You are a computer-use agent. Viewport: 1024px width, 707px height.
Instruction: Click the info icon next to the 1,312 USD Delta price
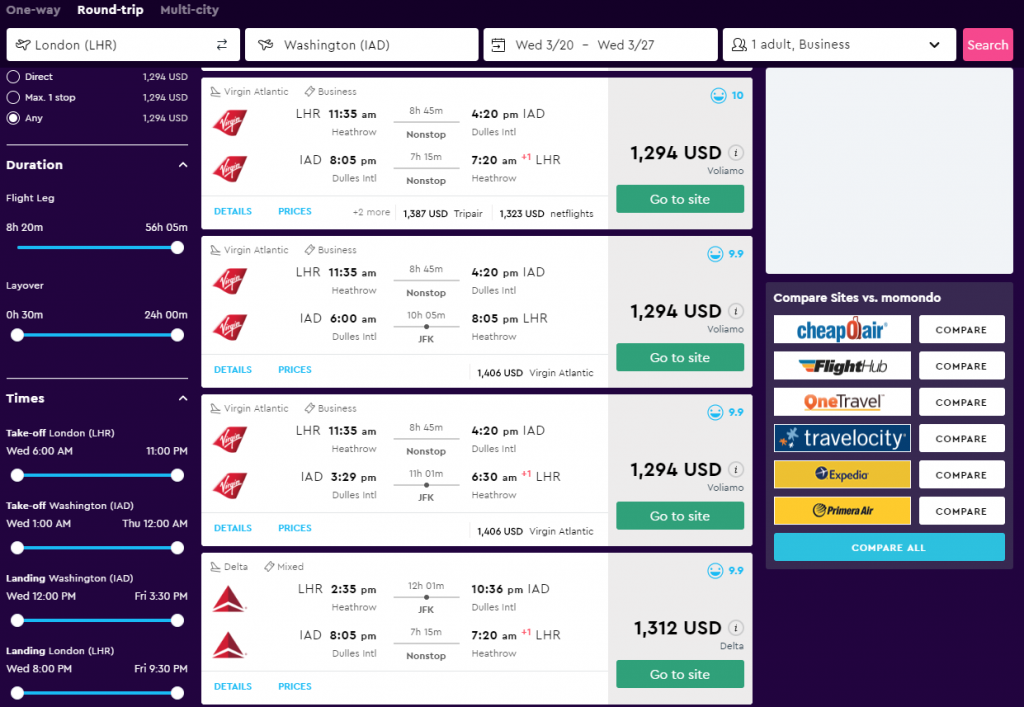click(x=735, y=628)
